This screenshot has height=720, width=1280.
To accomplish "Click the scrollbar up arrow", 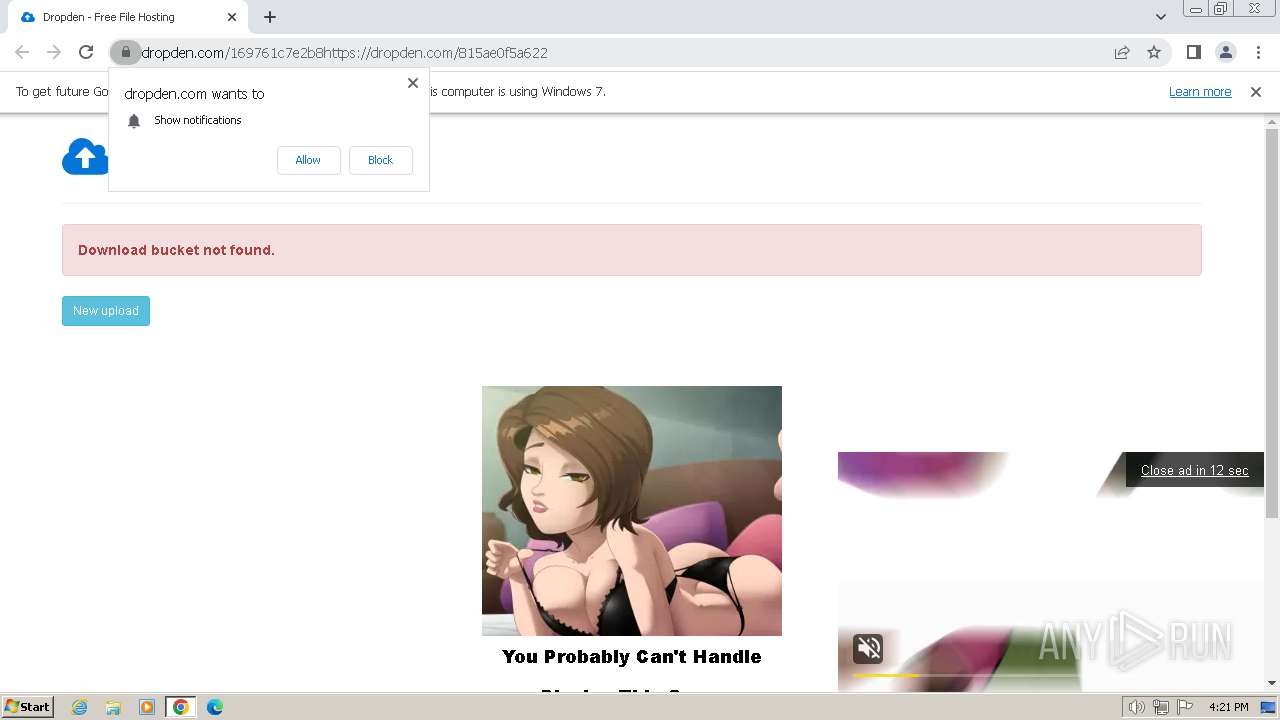I will point(1272,122).
